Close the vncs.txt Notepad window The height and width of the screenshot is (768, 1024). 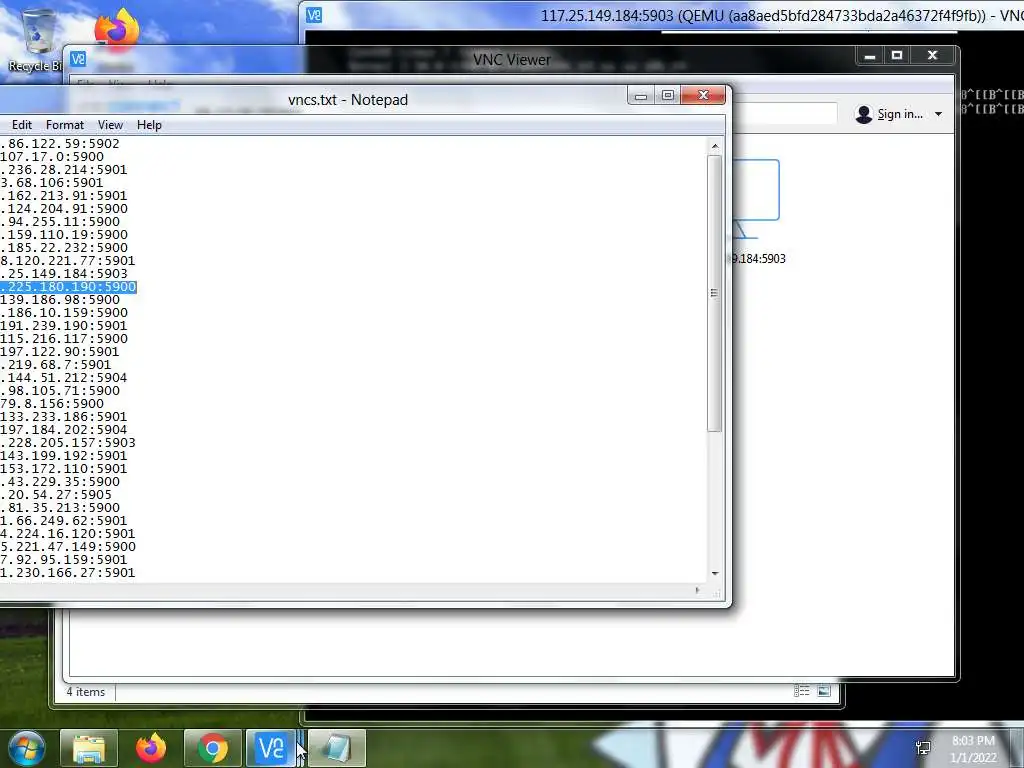click(x=703, y=95)
